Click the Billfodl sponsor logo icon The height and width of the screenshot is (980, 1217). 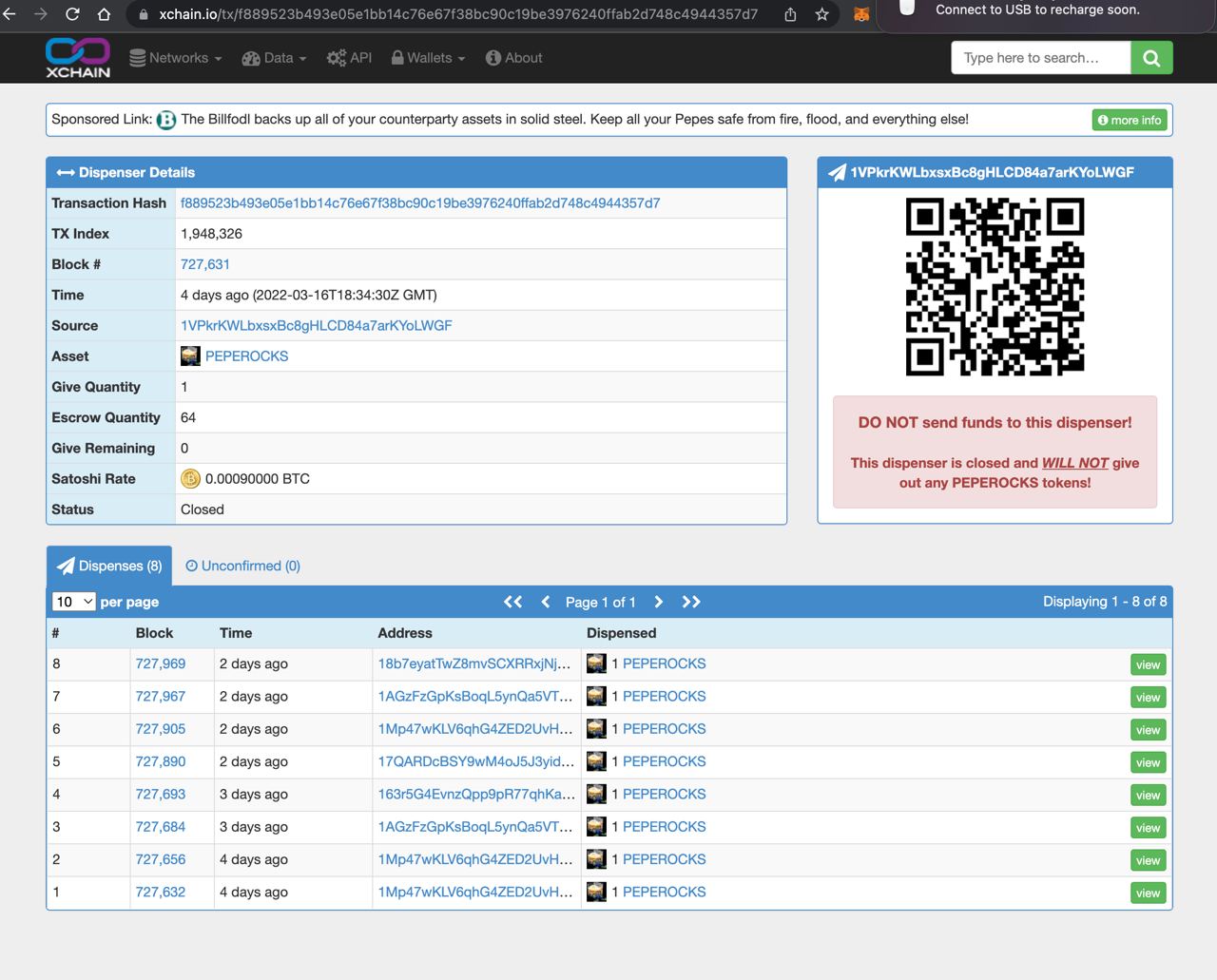[166, 120]
